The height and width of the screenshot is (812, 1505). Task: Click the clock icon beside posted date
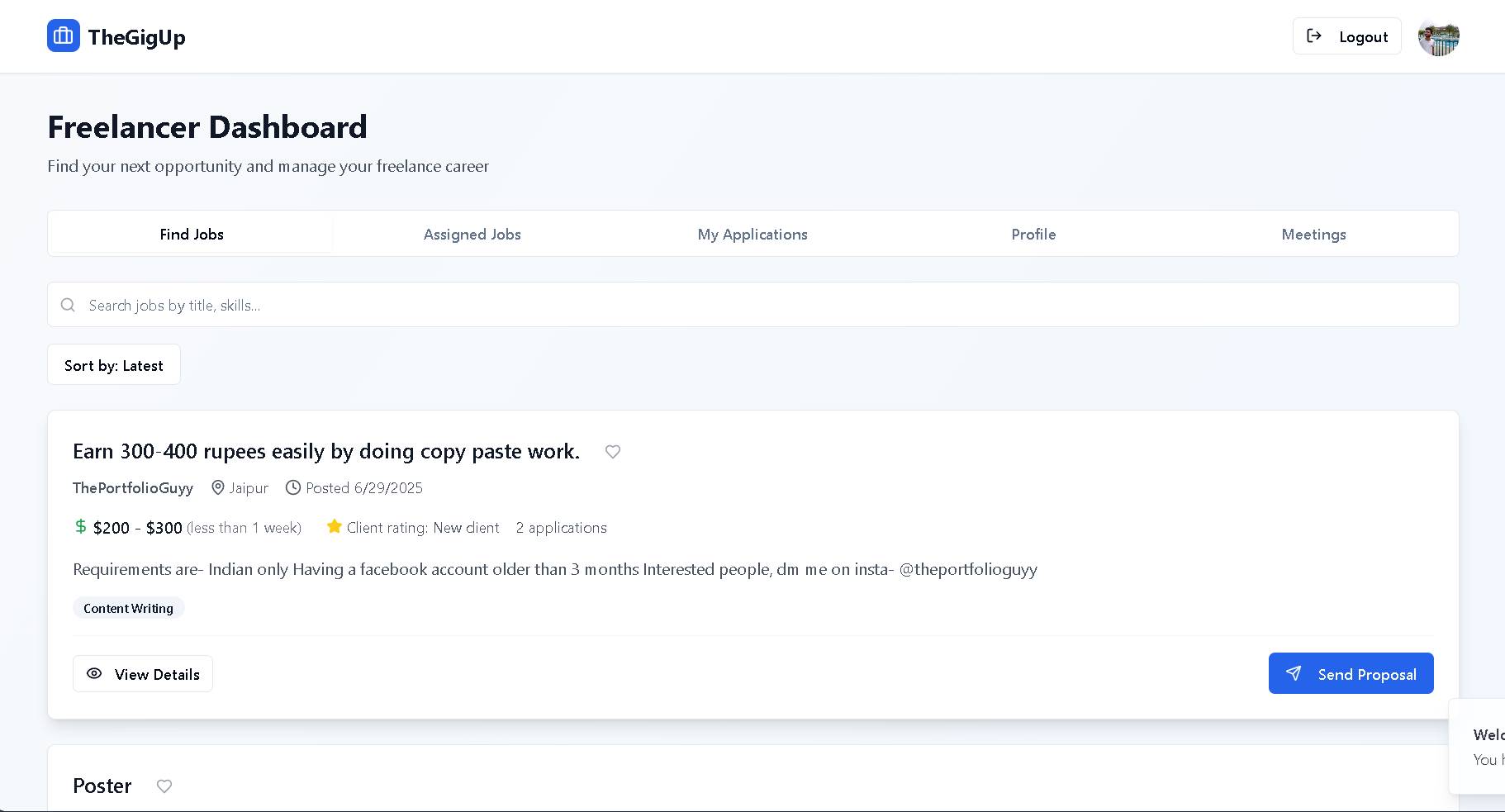click(x=293, y=488)
